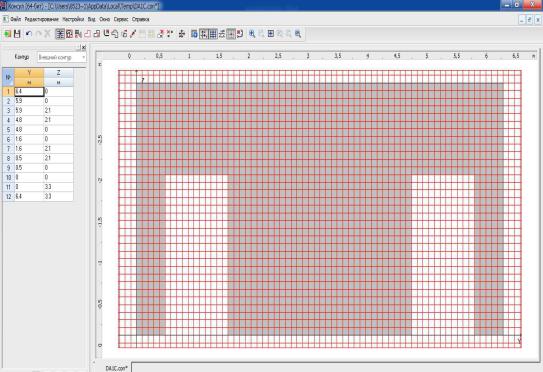The height and width of the screenshot is (372, 543).
Task: Click the blue square toolbar icon
Action: 194,34
